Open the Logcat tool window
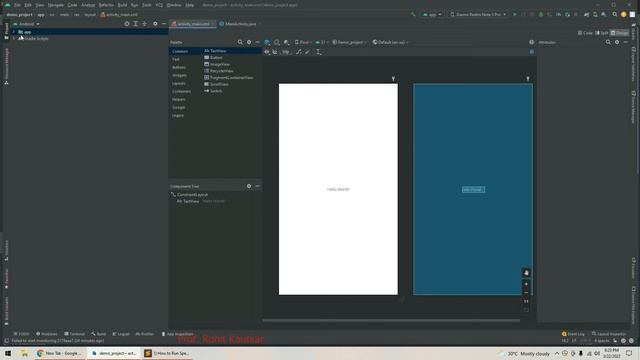 tap(121, 334)
